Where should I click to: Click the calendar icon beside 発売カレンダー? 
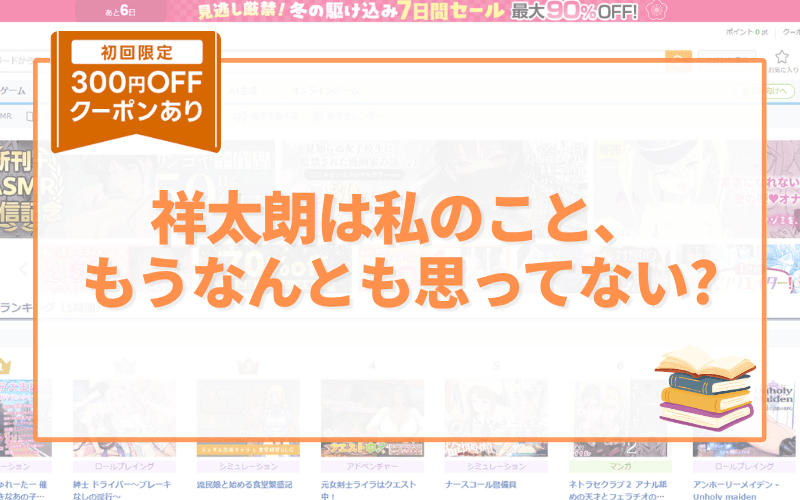(317, 116)
